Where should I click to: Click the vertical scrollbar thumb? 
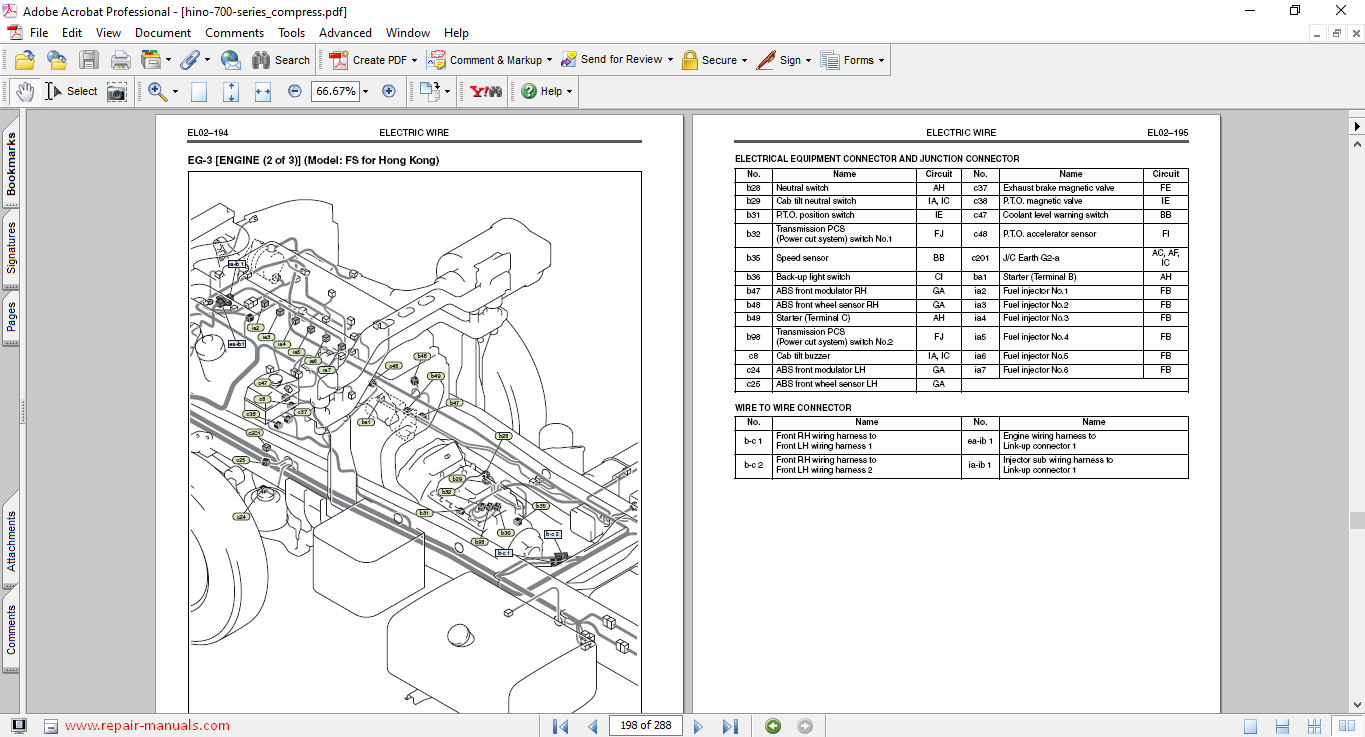pos(1356,520)
